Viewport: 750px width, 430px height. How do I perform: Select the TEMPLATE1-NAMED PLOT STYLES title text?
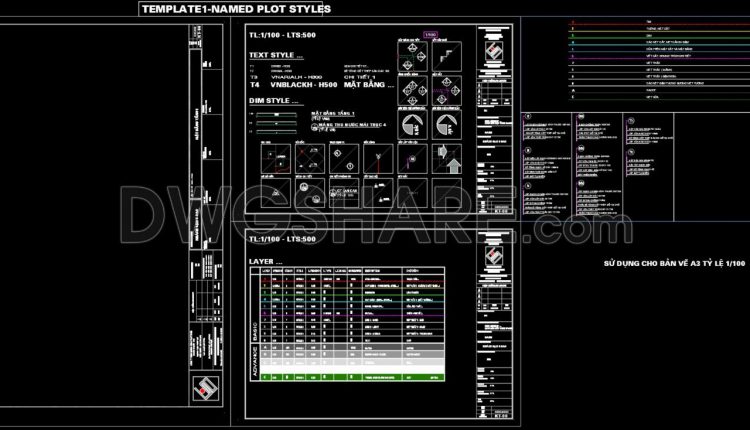(x=236, y=9)
